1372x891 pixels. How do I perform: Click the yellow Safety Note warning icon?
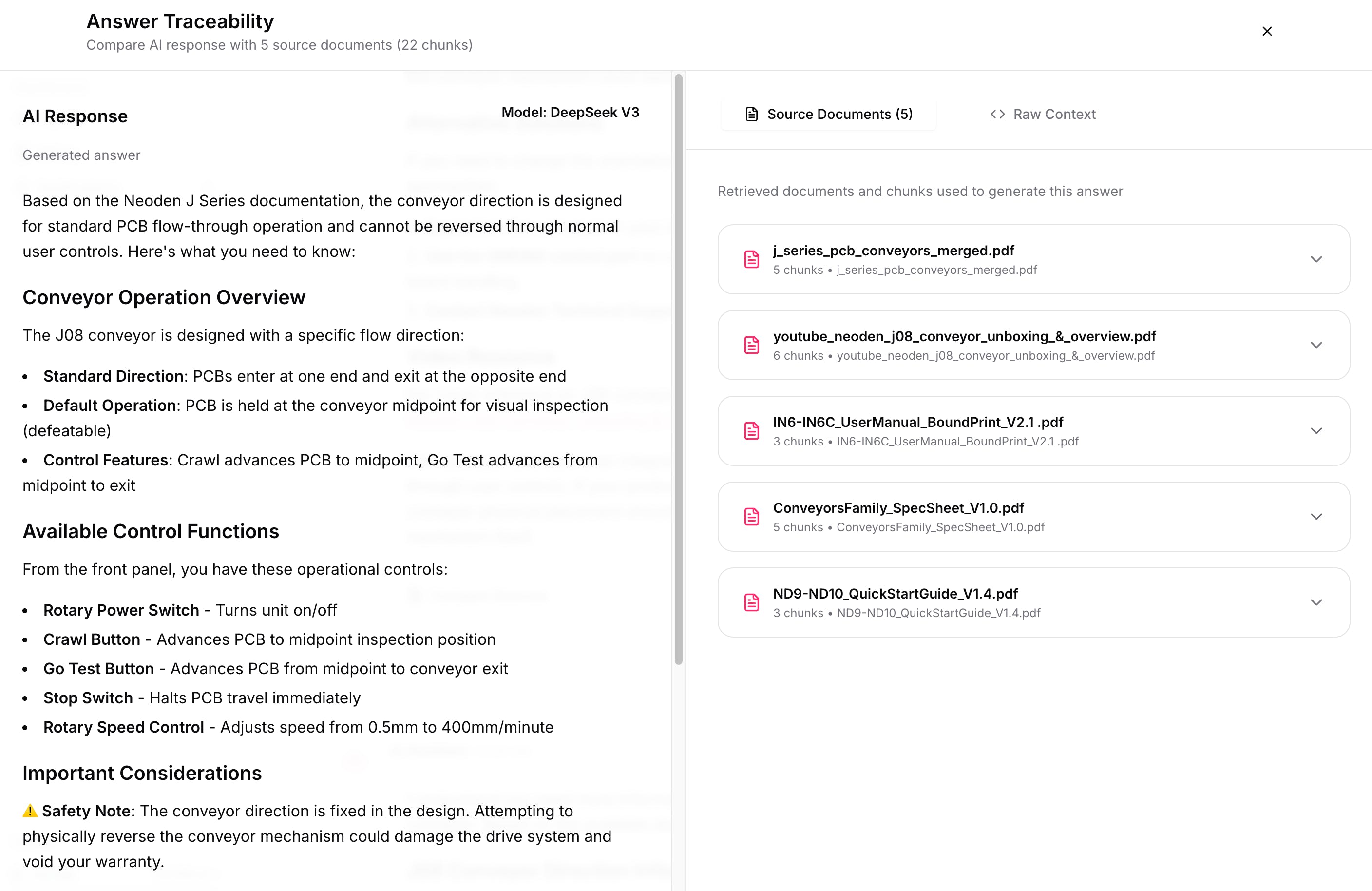(x=30, y=811)
